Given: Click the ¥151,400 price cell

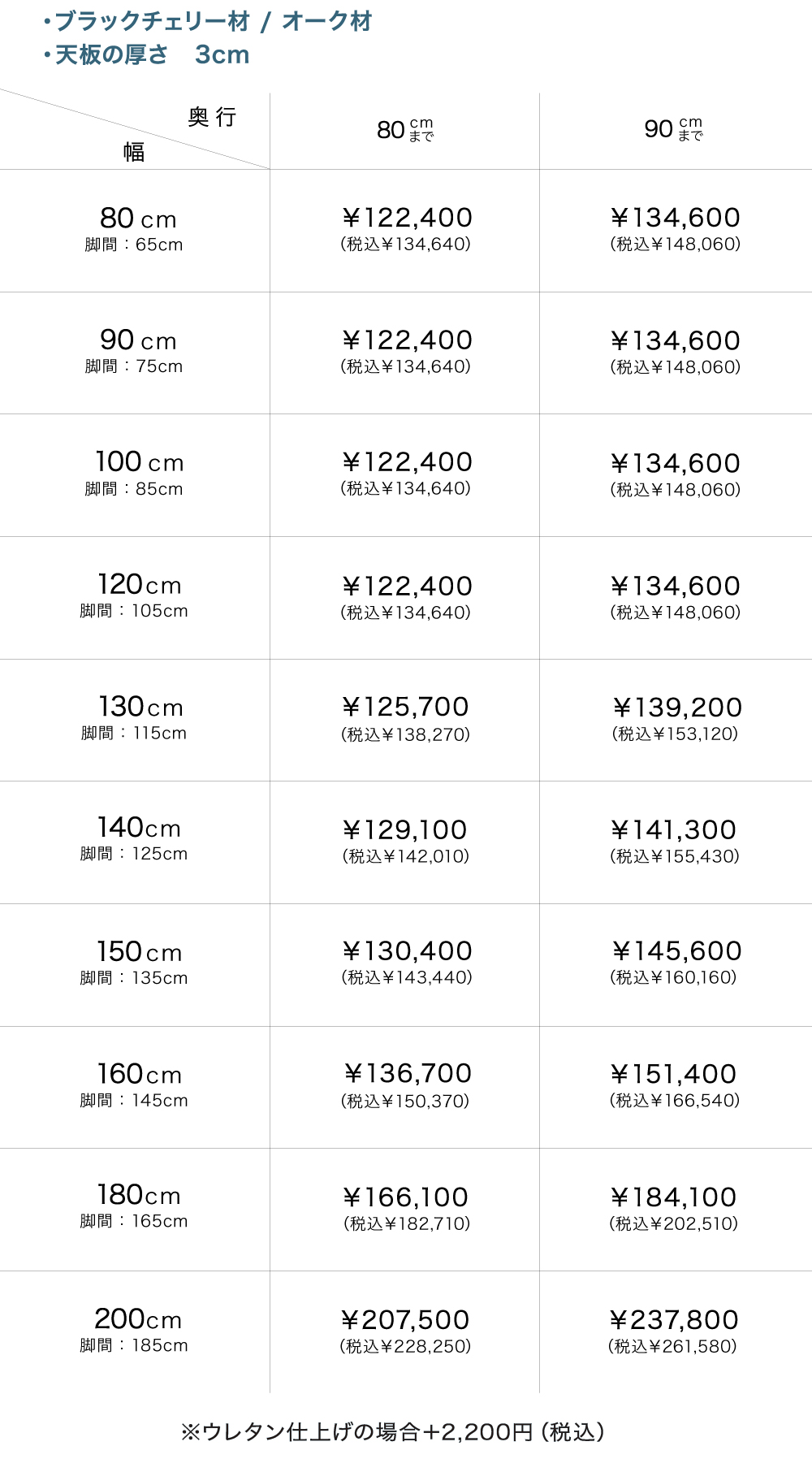Looking at the screenshot, I should [x=674, y=1075].
